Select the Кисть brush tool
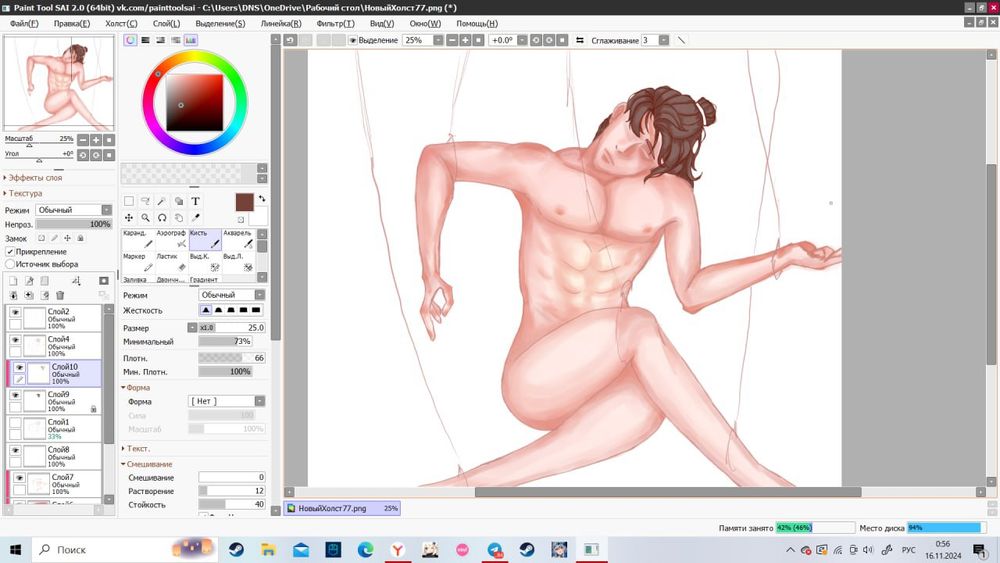1000x563 pixels. pyautogui.click(x=205, y=239)
